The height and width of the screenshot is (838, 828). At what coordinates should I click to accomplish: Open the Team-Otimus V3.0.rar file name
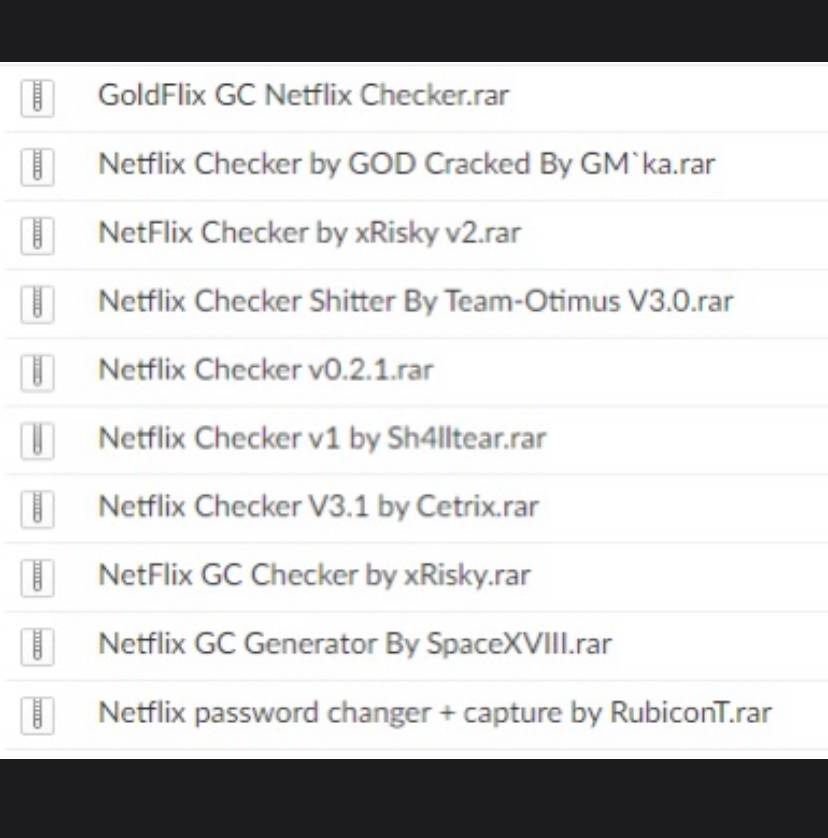pos(415,301)
